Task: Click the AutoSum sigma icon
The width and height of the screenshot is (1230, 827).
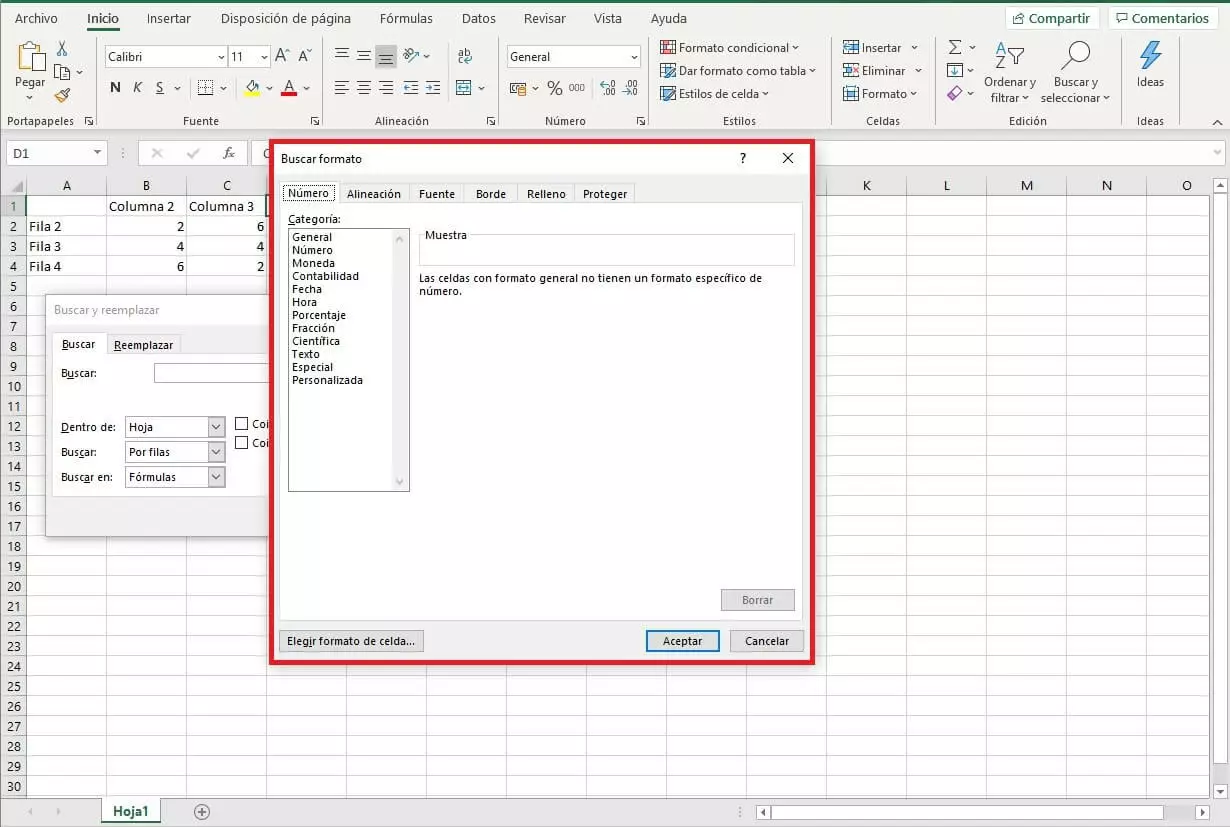Action: [955, 47]
